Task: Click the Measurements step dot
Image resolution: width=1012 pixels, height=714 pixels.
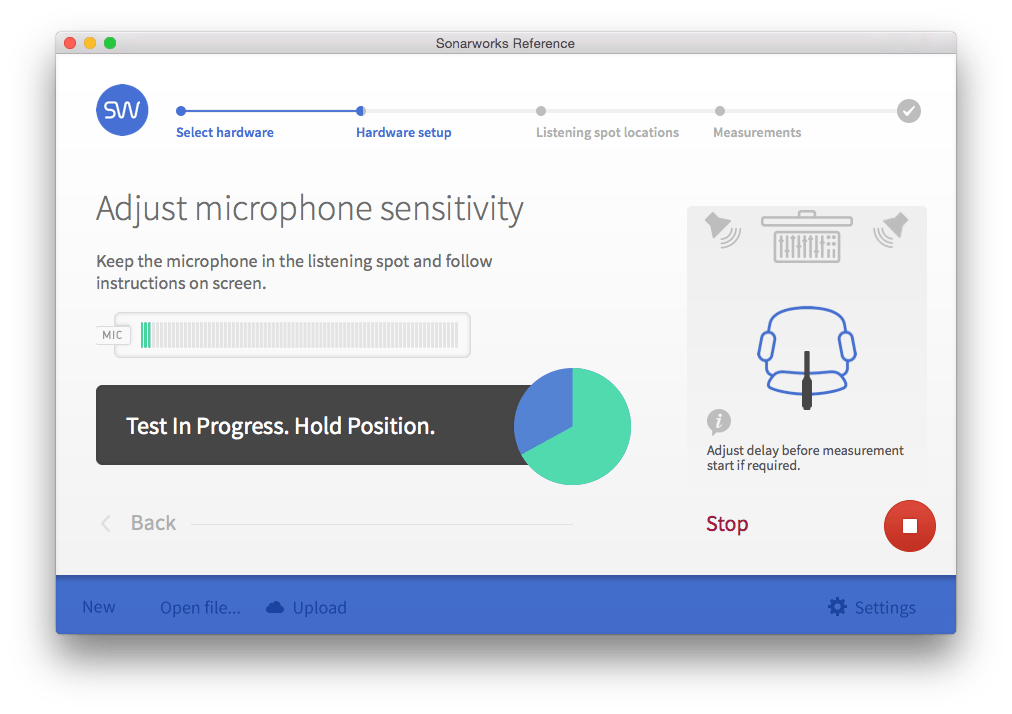Action: click(720, 111)
